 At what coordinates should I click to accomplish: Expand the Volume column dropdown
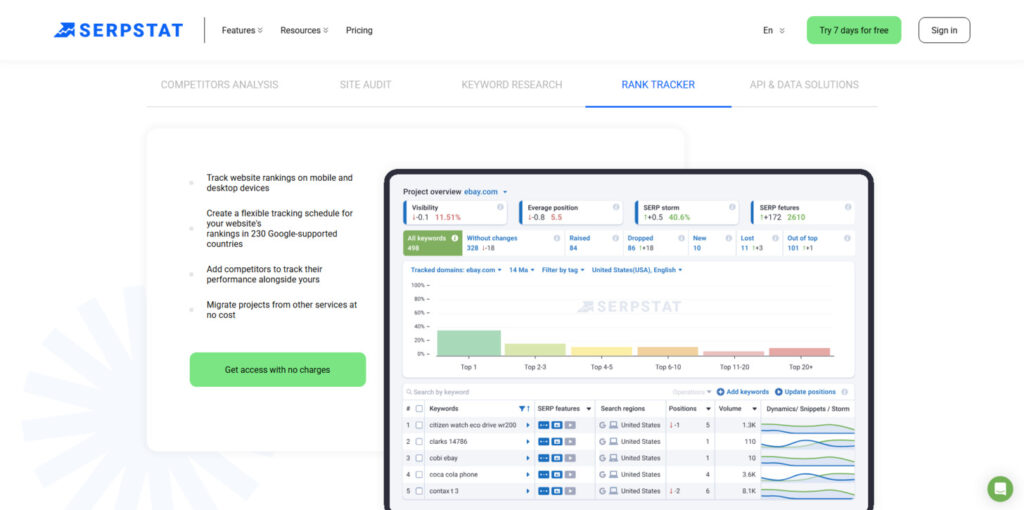tap(754, 409)
